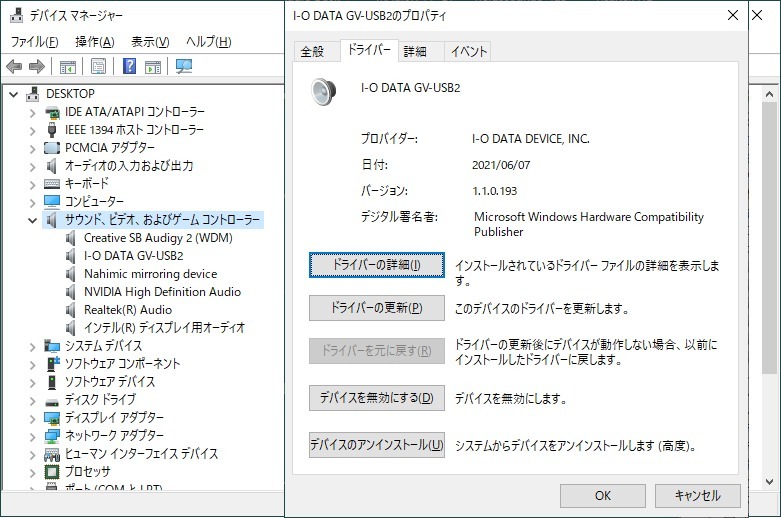Click the ネットワーク アダプター icon
This screenshot has height=518, width=781.
click(52, 436)
